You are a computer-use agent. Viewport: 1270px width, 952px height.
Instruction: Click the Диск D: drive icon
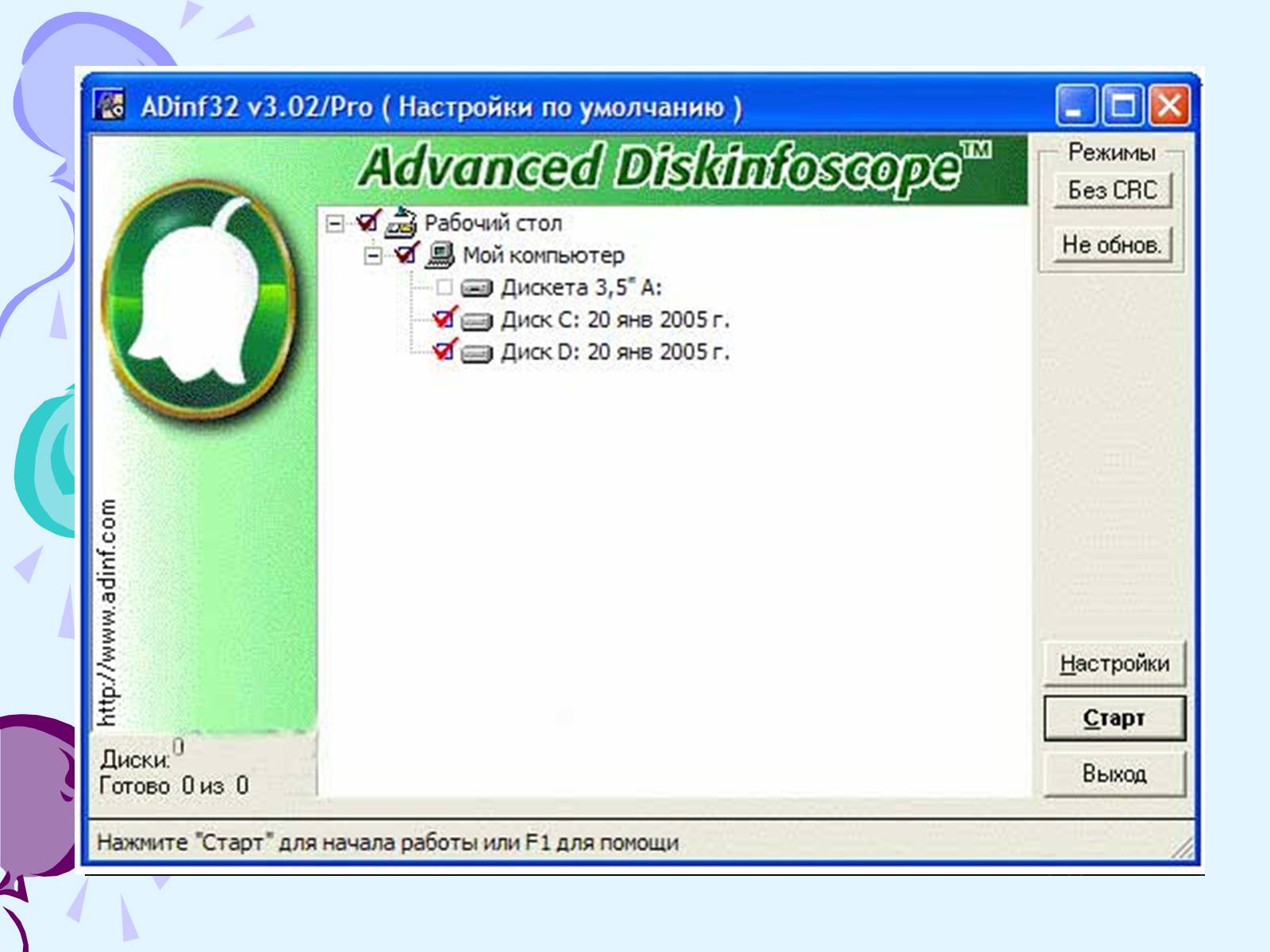476,353
